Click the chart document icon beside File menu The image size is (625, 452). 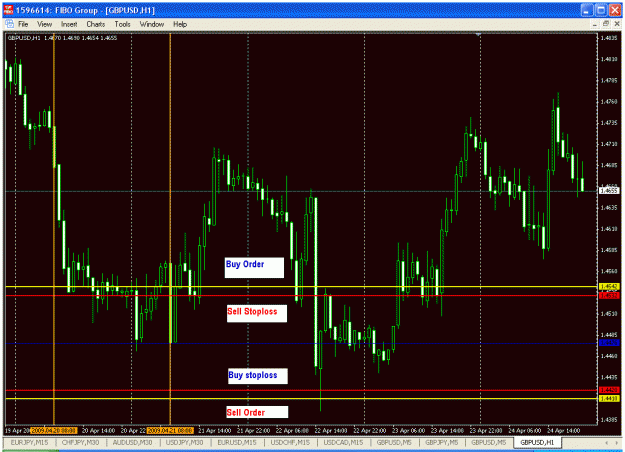(x=9, y=24)
